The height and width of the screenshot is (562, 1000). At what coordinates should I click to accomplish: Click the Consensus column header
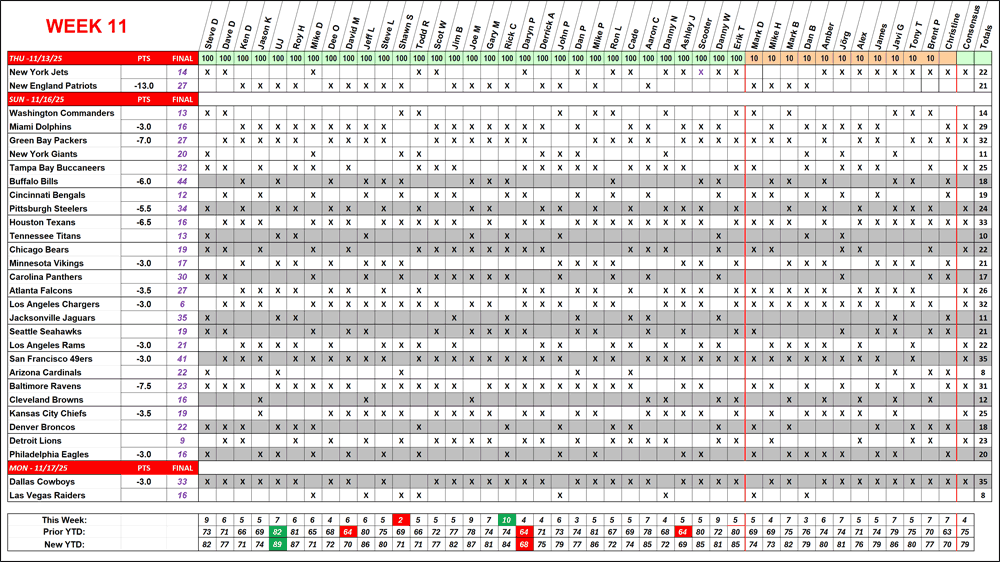point(965,30)
